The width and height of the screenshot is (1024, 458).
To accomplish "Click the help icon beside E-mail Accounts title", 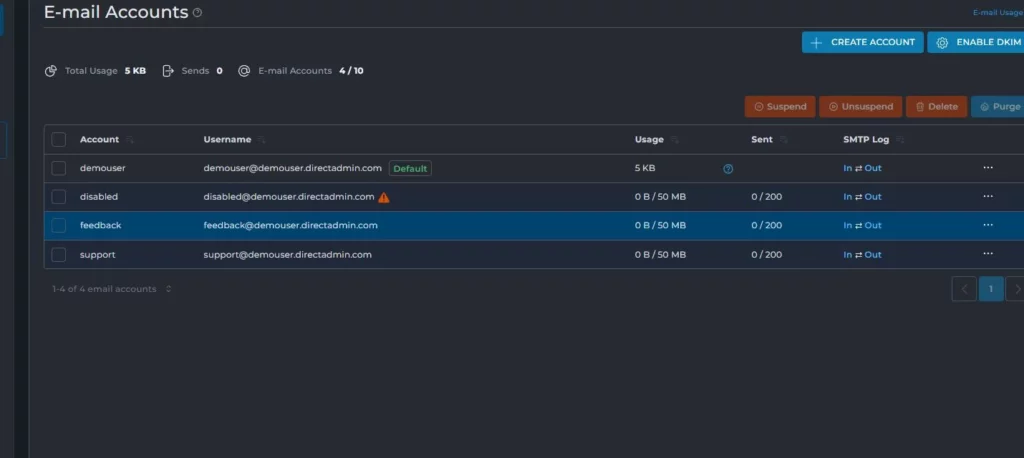I will click(x=197, y=12).
